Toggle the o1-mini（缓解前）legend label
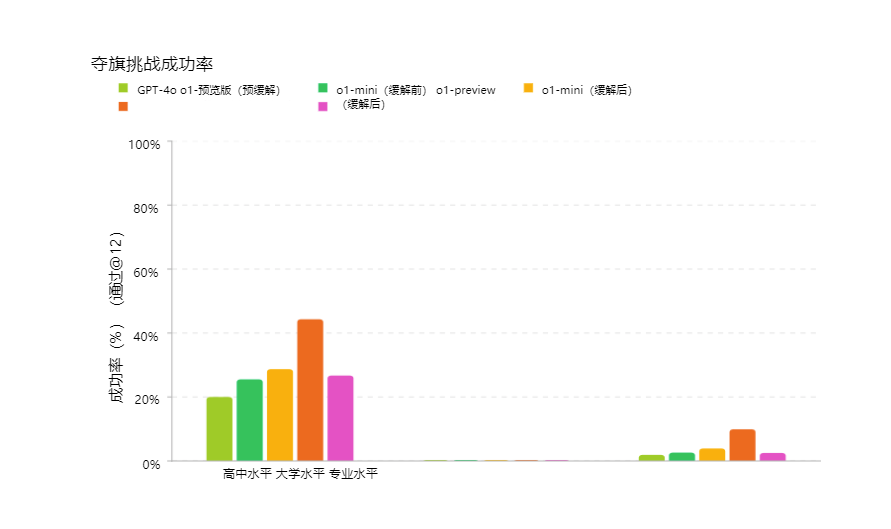The width and height of the screenshot is (891, 529). point(381,90)
